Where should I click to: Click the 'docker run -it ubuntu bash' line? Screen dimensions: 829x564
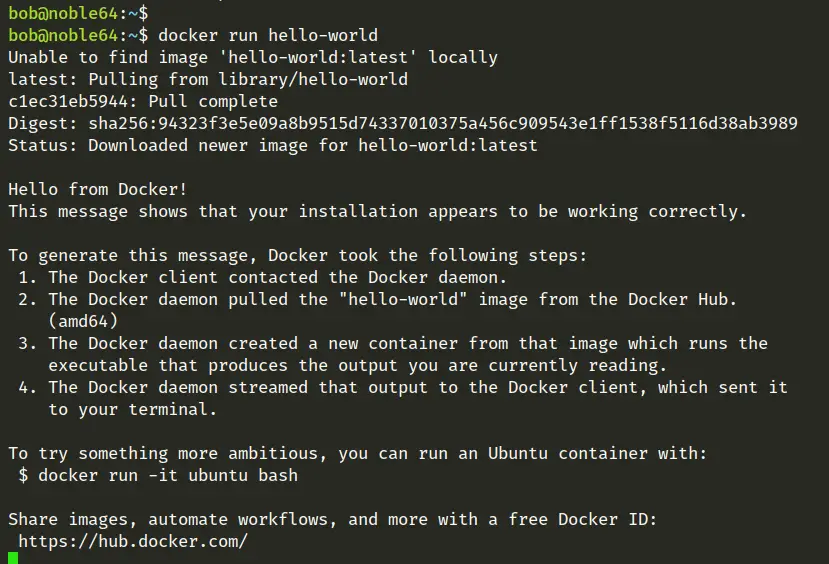pyautogui.click(x=158, y=475)
